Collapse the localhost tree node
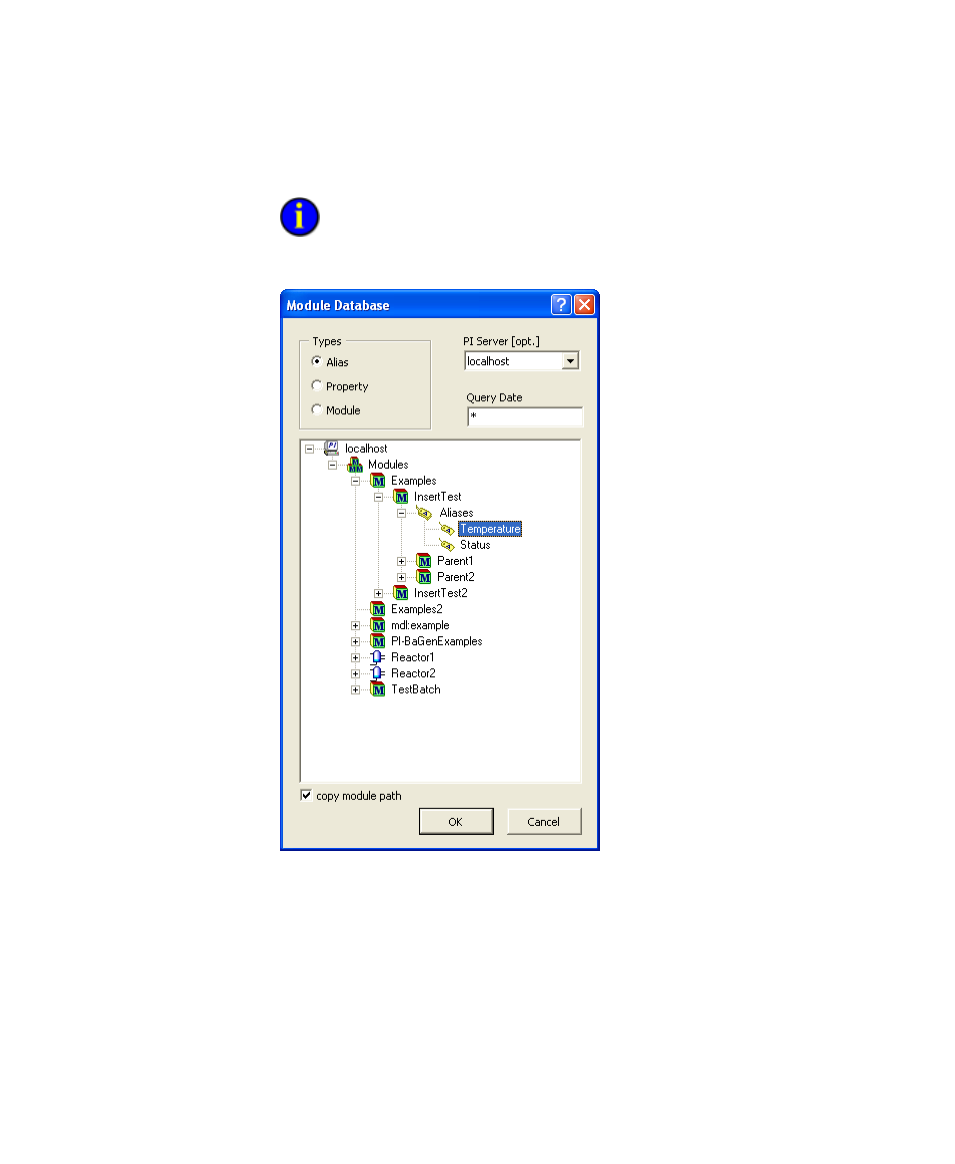 coord(310,449)
